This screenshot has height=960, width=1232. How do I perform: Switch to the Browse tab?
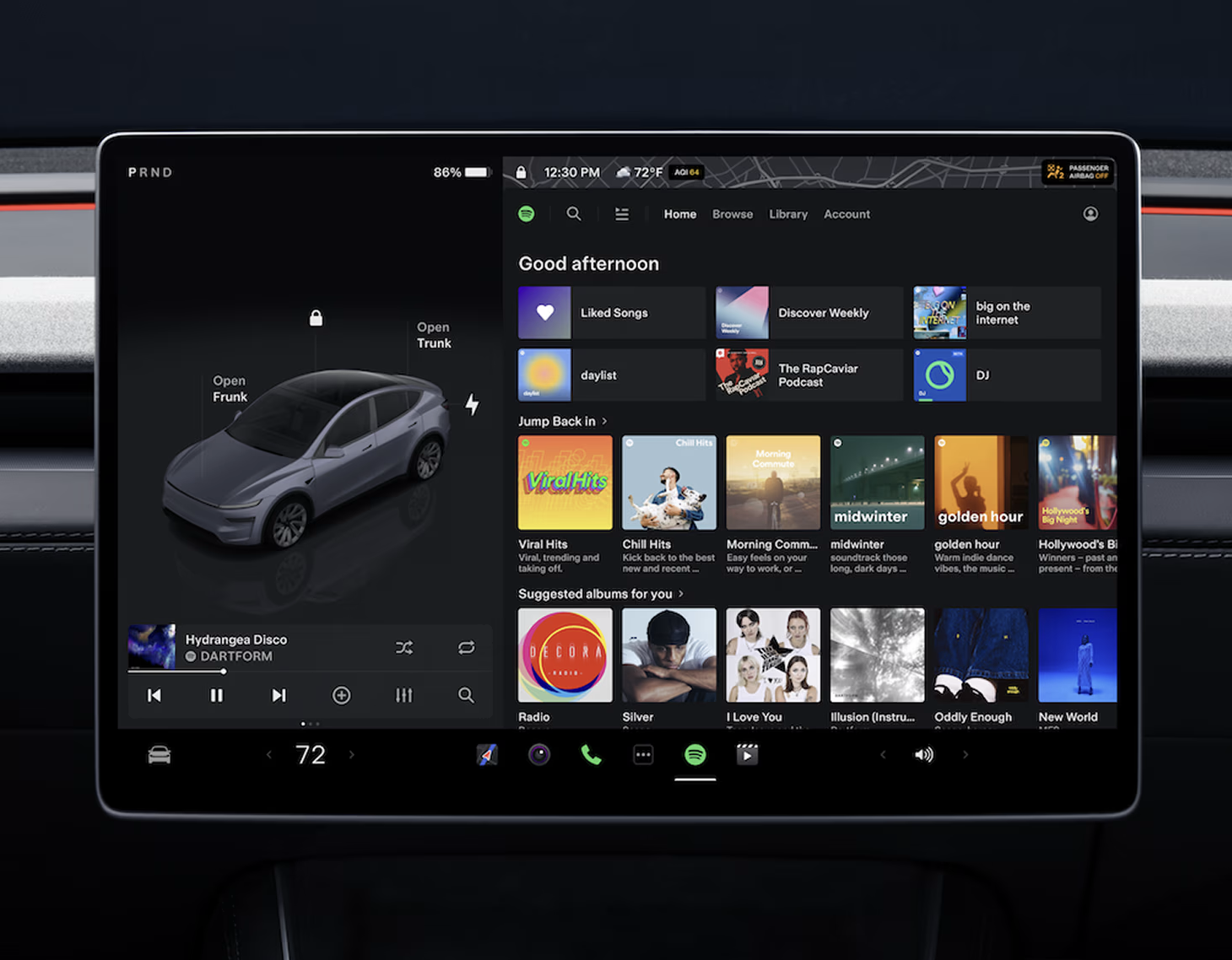pyautogui.click(x=732, y=214)
